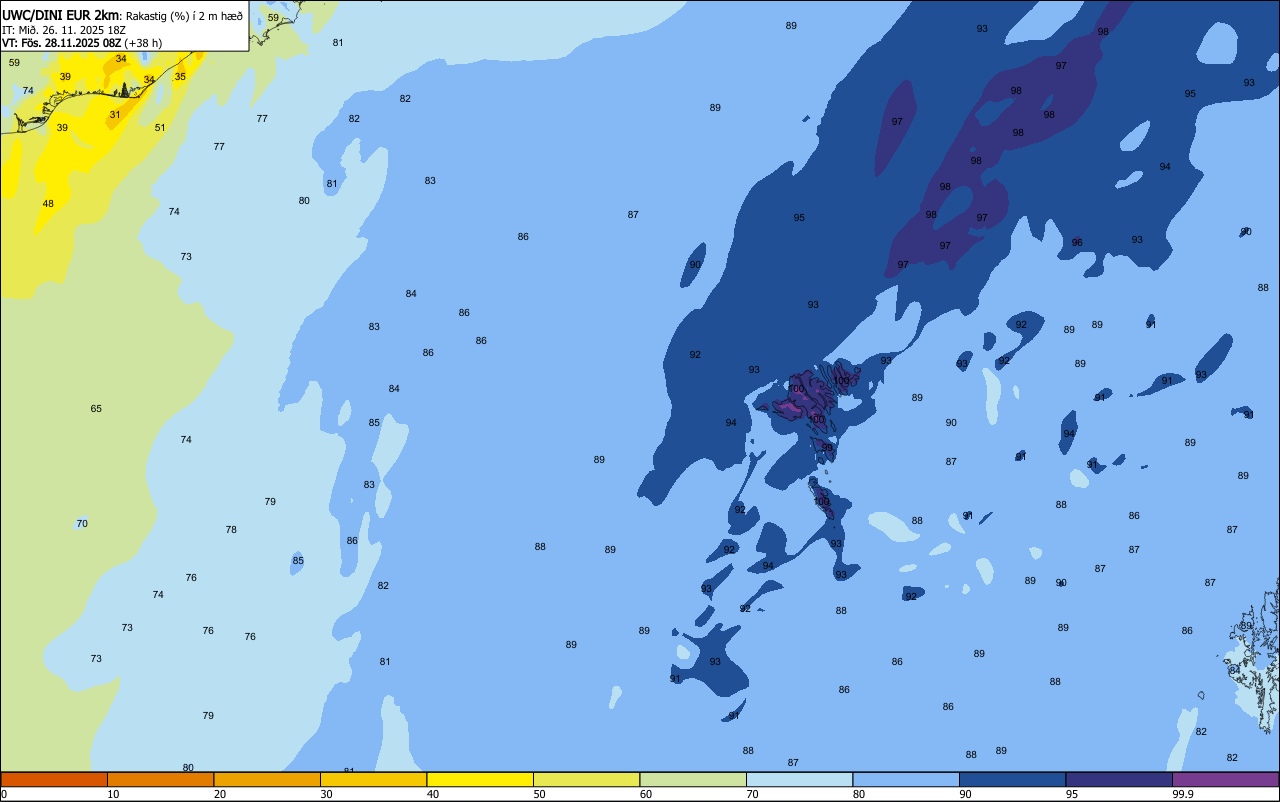1280x802 pixels.
Task: Click the '96' humidity value on the map
Action: coord(1077,243)
